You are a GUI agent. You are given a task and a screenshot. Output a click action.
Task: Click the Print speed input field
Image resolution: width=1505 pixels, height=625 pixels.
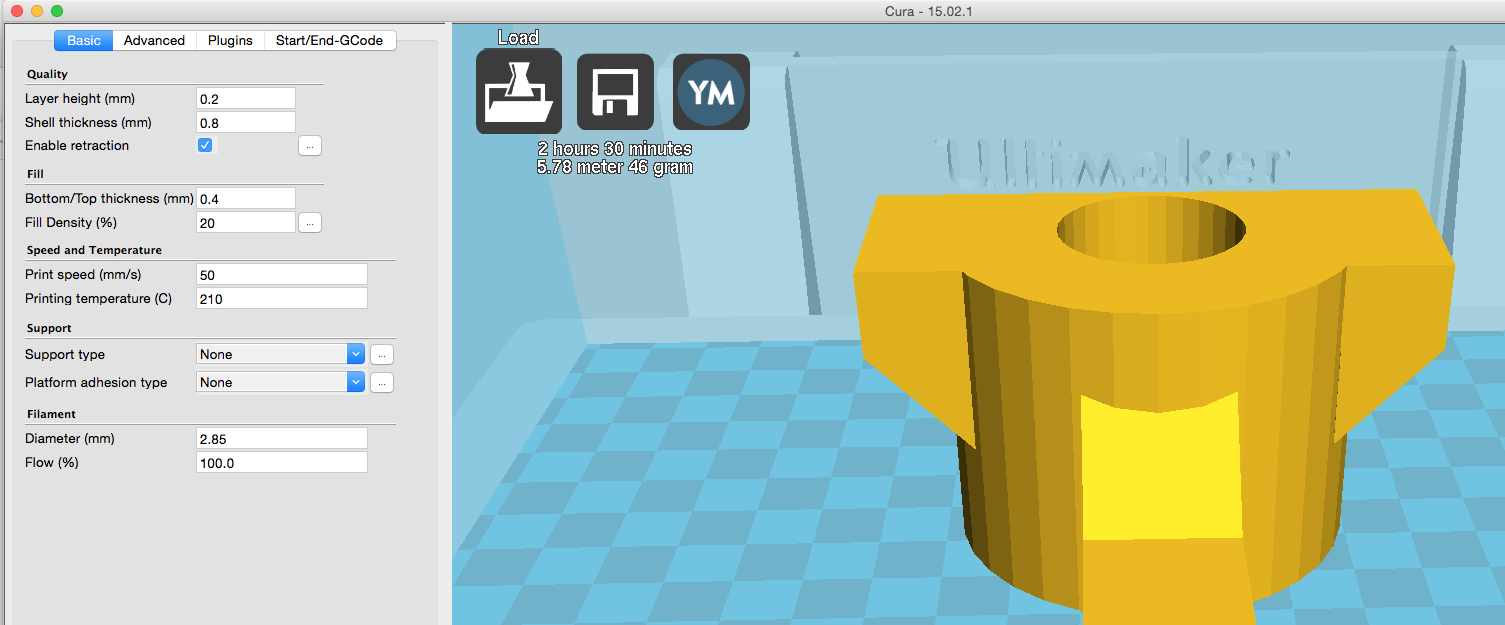pyautogui.click(x=282, y=274)
